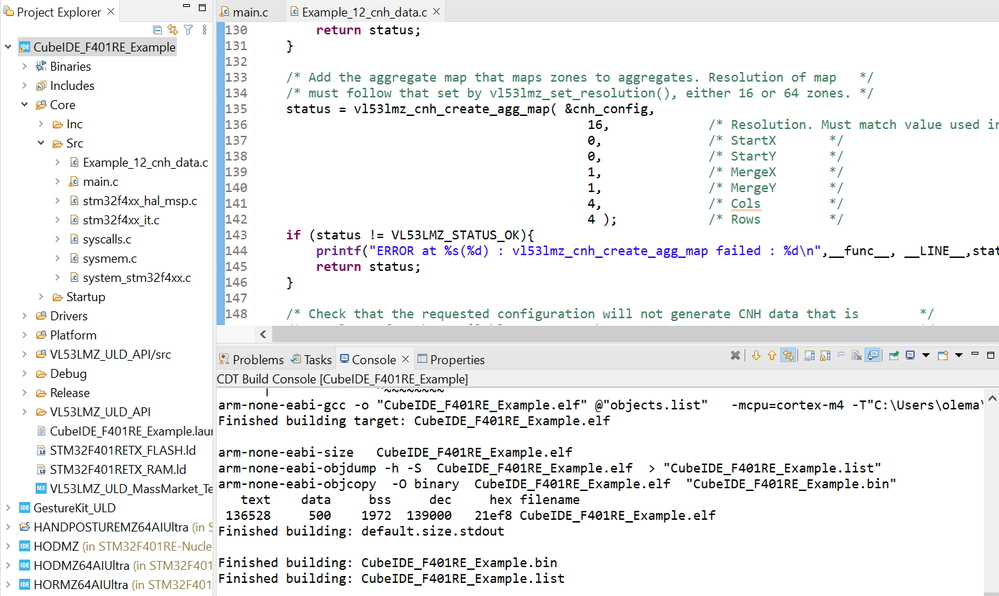The height and width of the screenshot is (596, 999).
Task: Pin the console
Action: point(894,355)
